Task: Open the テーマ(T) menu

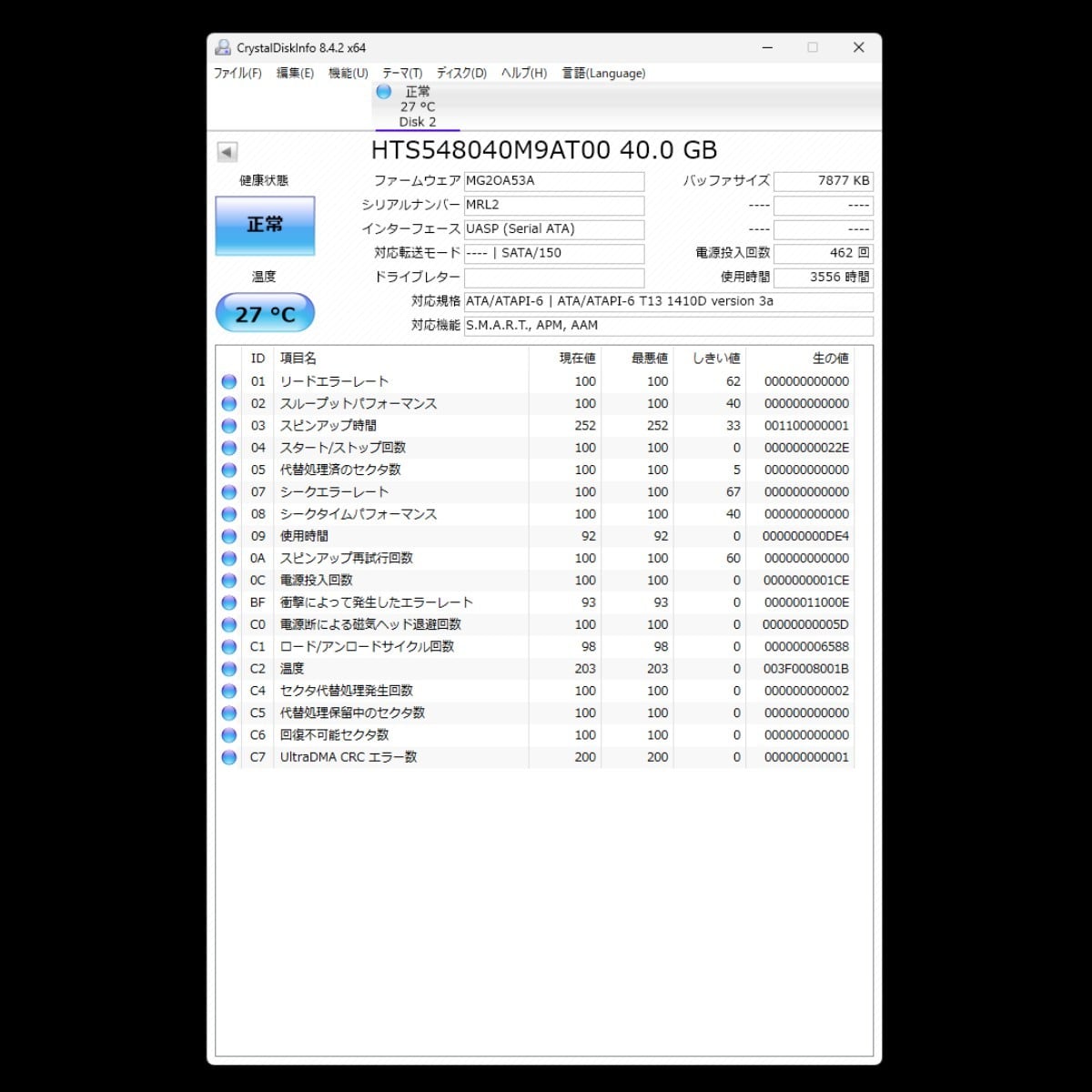Action: 402,73
